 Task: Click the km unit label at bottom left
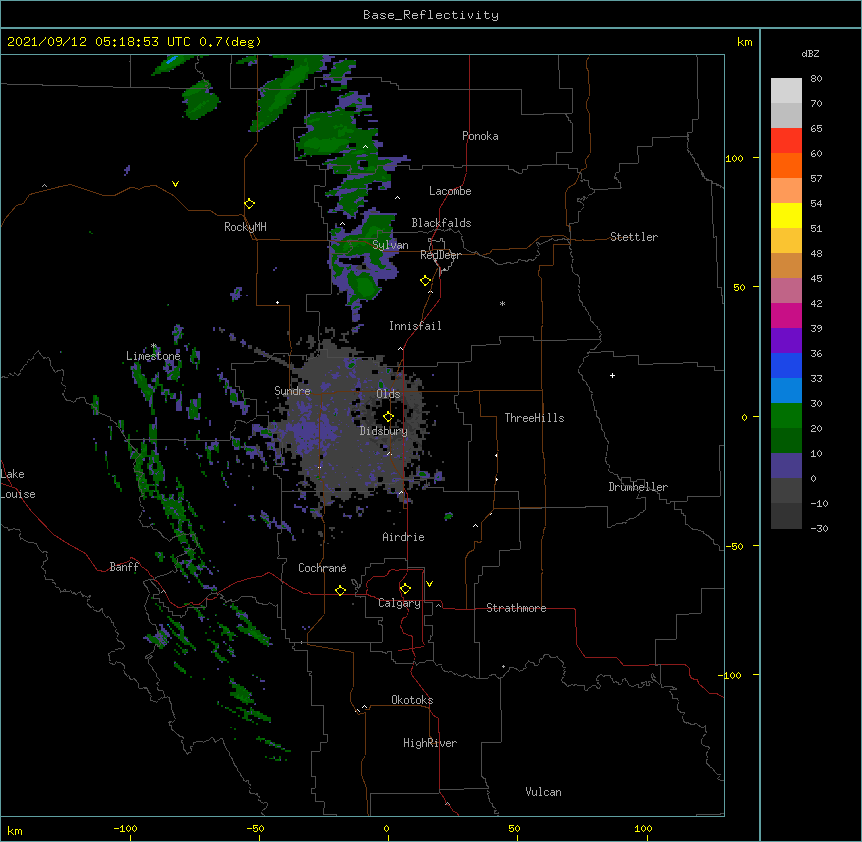(x=15, y=830)
